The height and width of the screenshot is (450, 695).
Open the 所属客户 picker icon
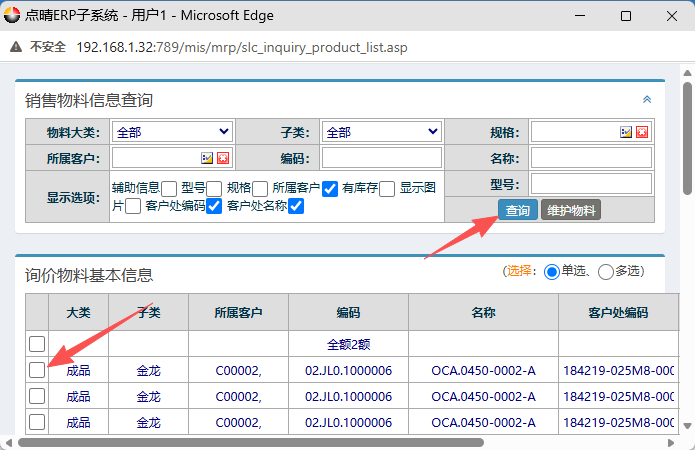click(207, 158)
